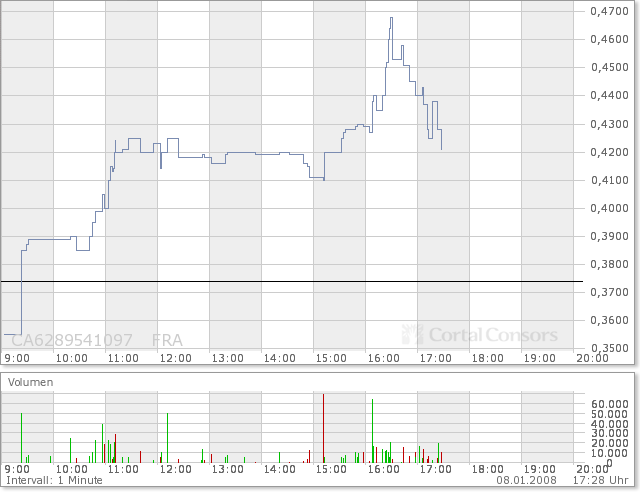Click the 0,3700 price axis label

(x=609, y=292)
